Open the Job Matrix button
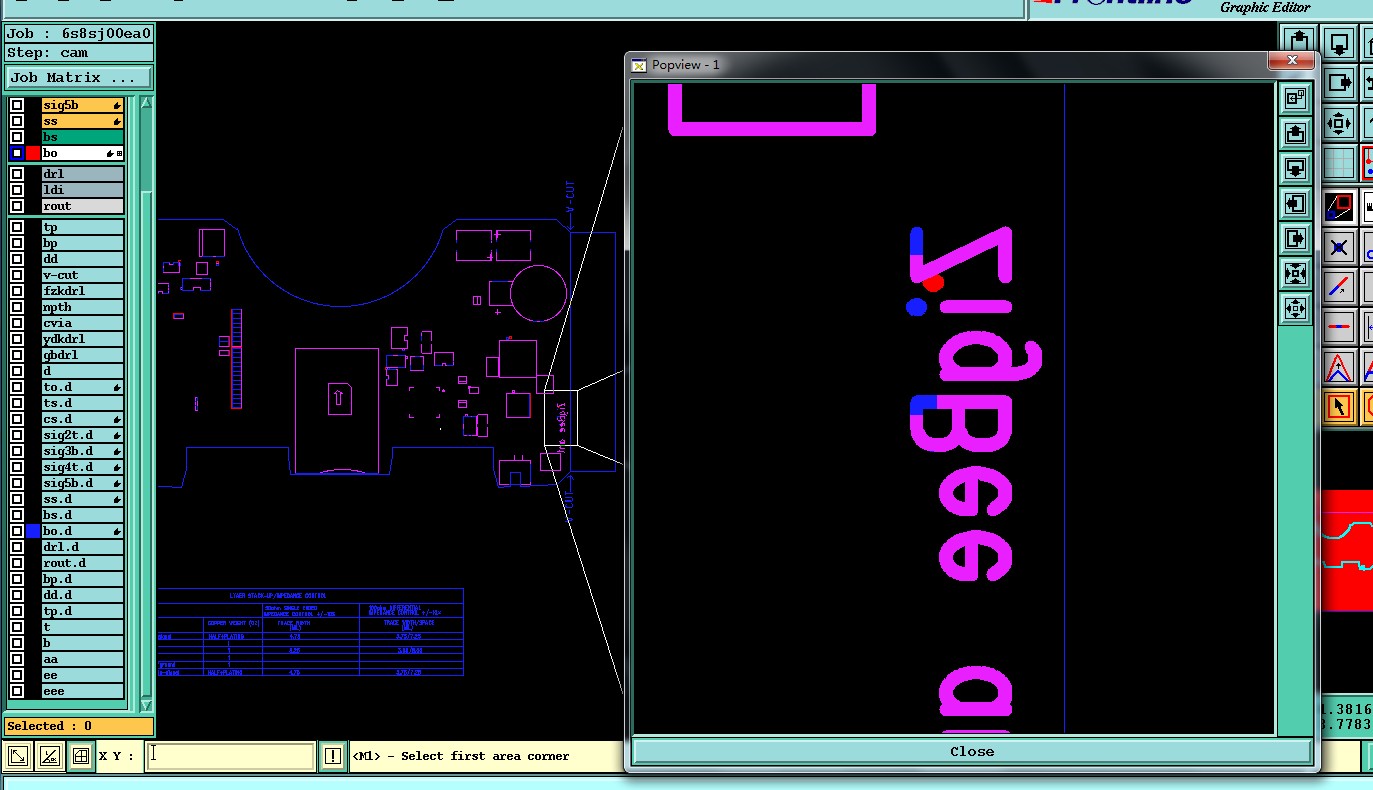This screenshot has width=1373, height=790. [79, 77]
